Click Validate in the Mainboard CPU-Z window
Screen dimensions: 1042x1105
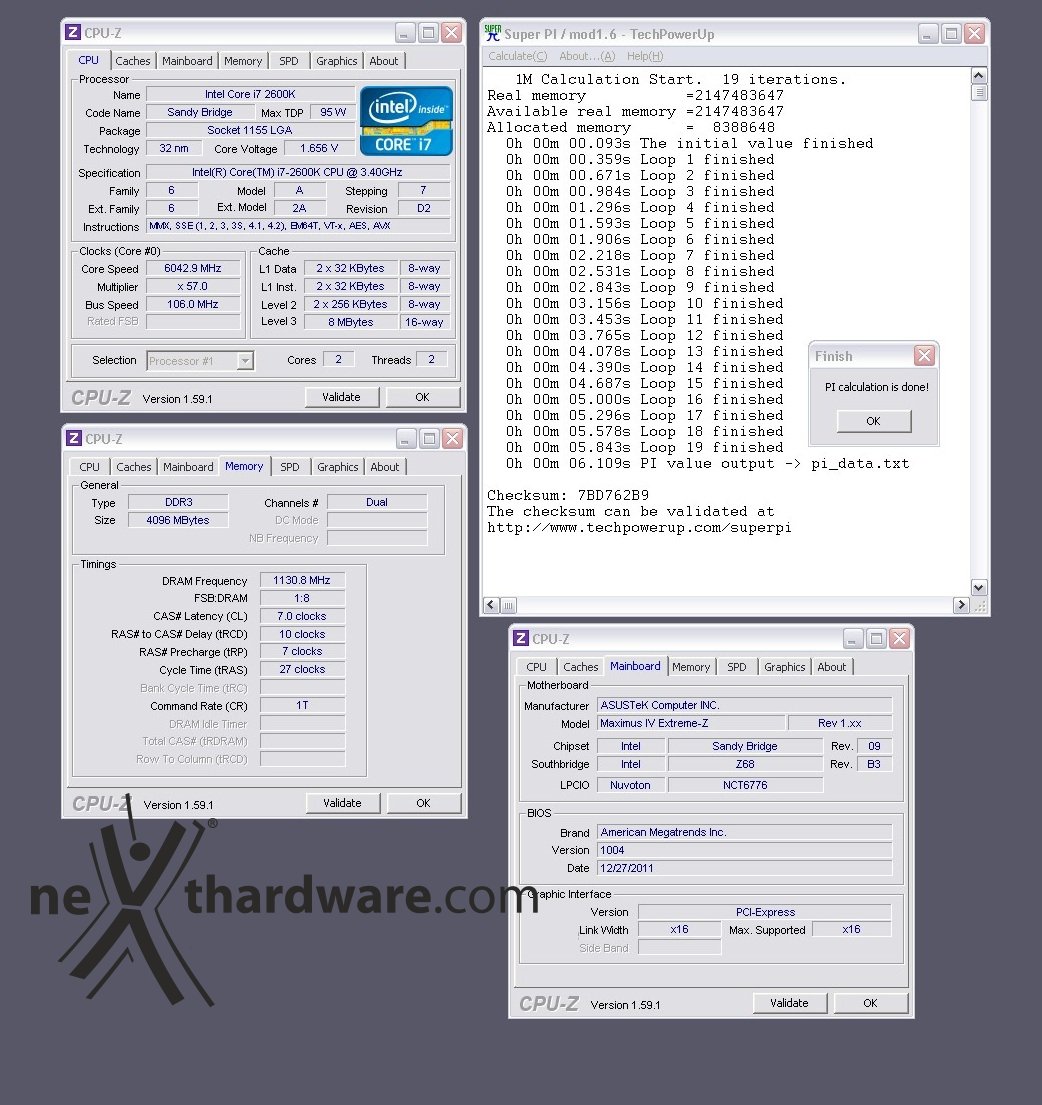[x=790, y=1003]
